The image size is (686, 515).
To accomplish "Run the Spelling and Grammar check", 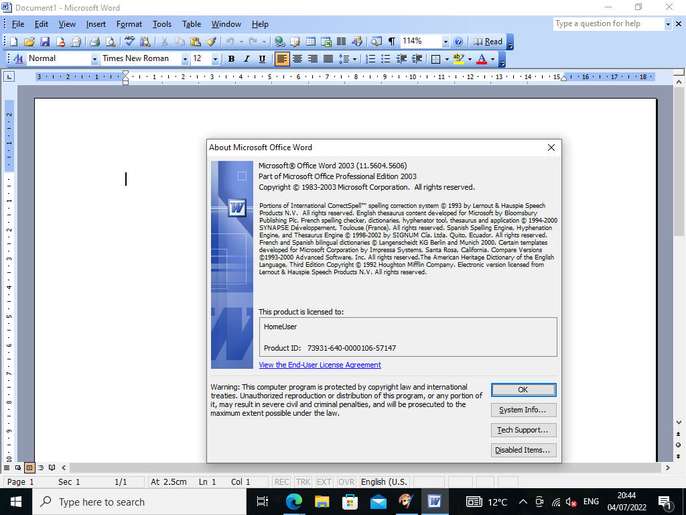I will [129, 42].
